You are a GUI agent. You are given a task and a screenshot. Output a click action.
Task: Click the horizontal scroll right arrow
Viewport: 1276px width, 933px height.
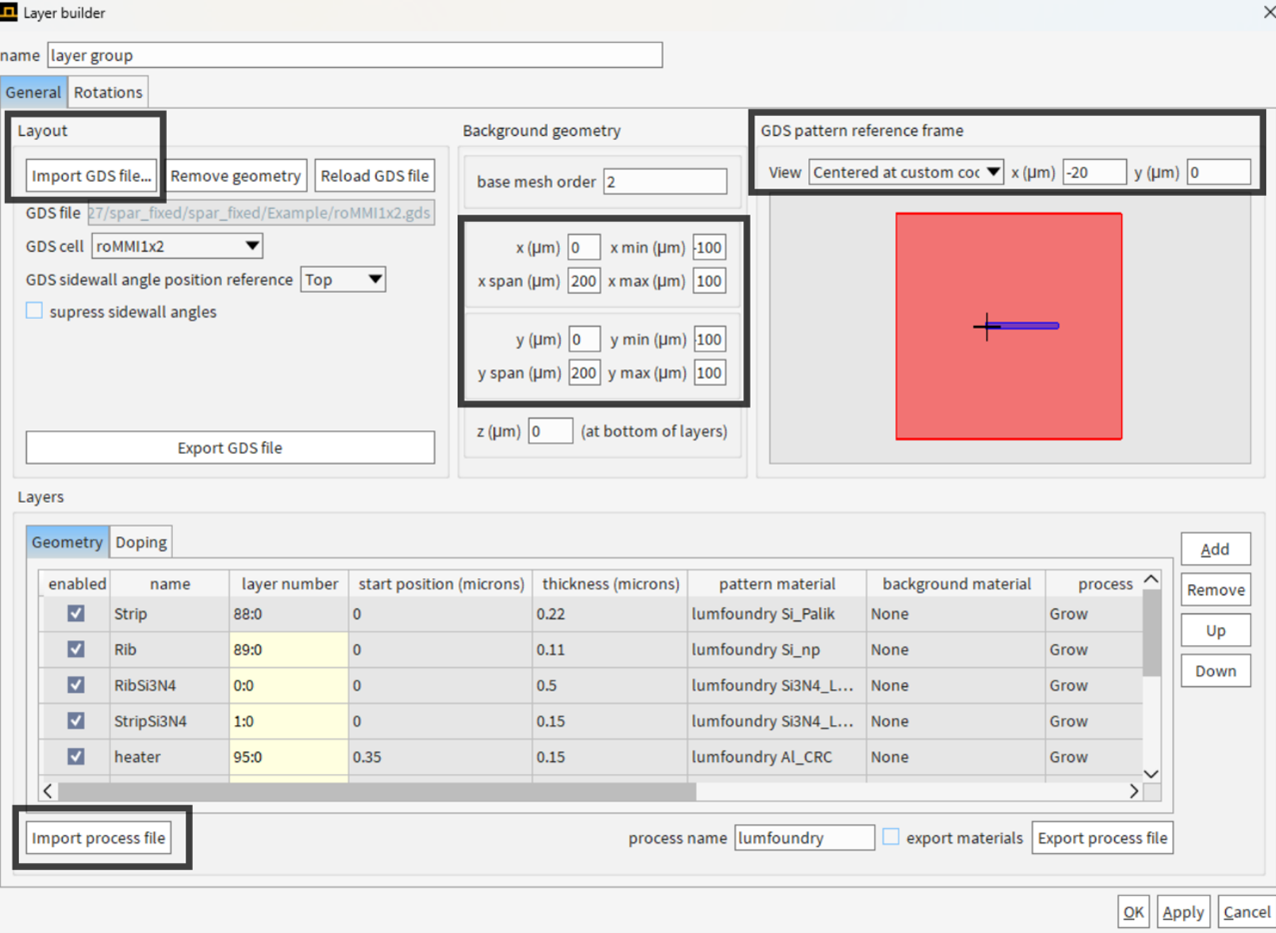[1133, 791]
